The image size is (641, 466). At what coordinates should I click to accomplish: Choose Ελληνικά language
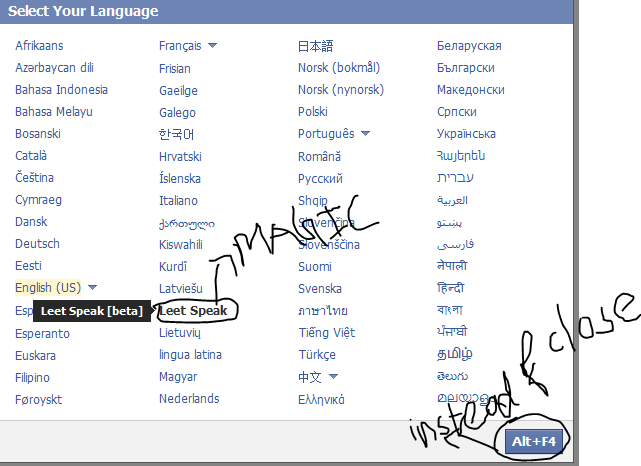[321, 399]
